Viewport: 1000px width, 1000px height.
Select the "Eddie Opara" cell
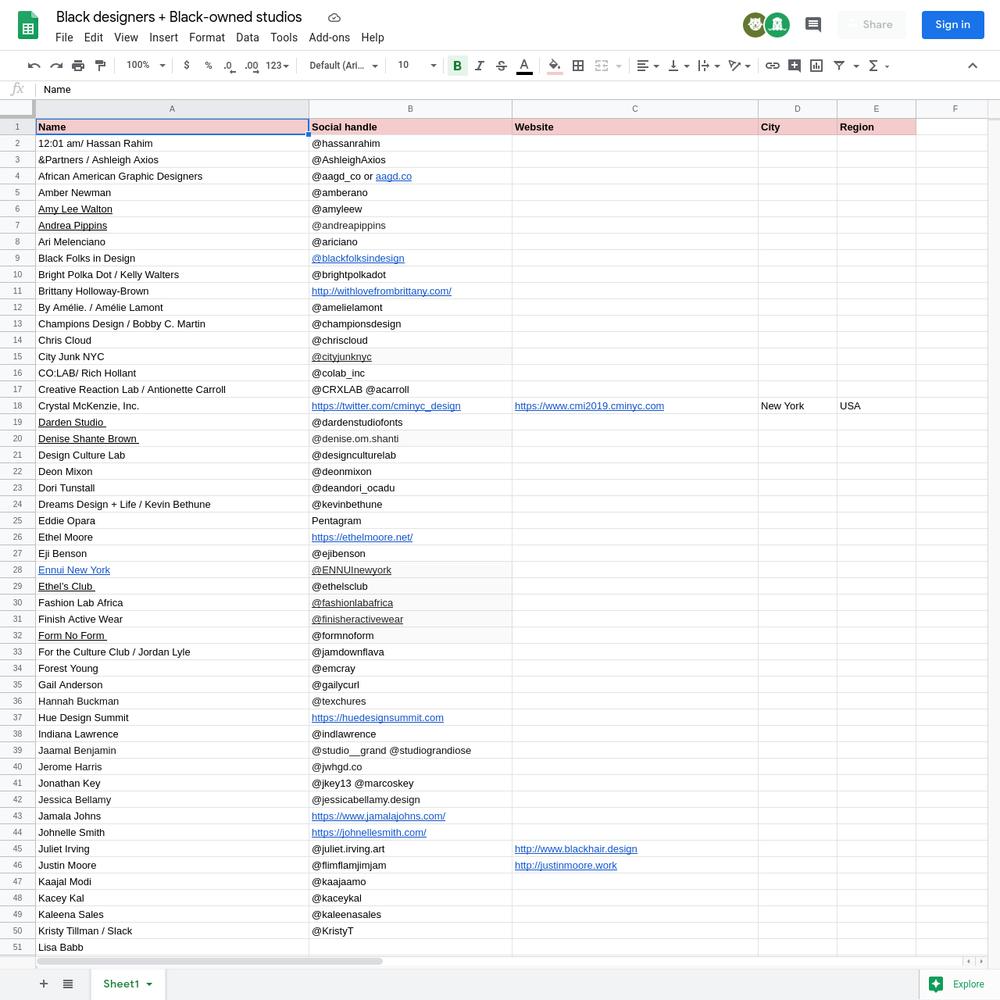coord(172,520)
